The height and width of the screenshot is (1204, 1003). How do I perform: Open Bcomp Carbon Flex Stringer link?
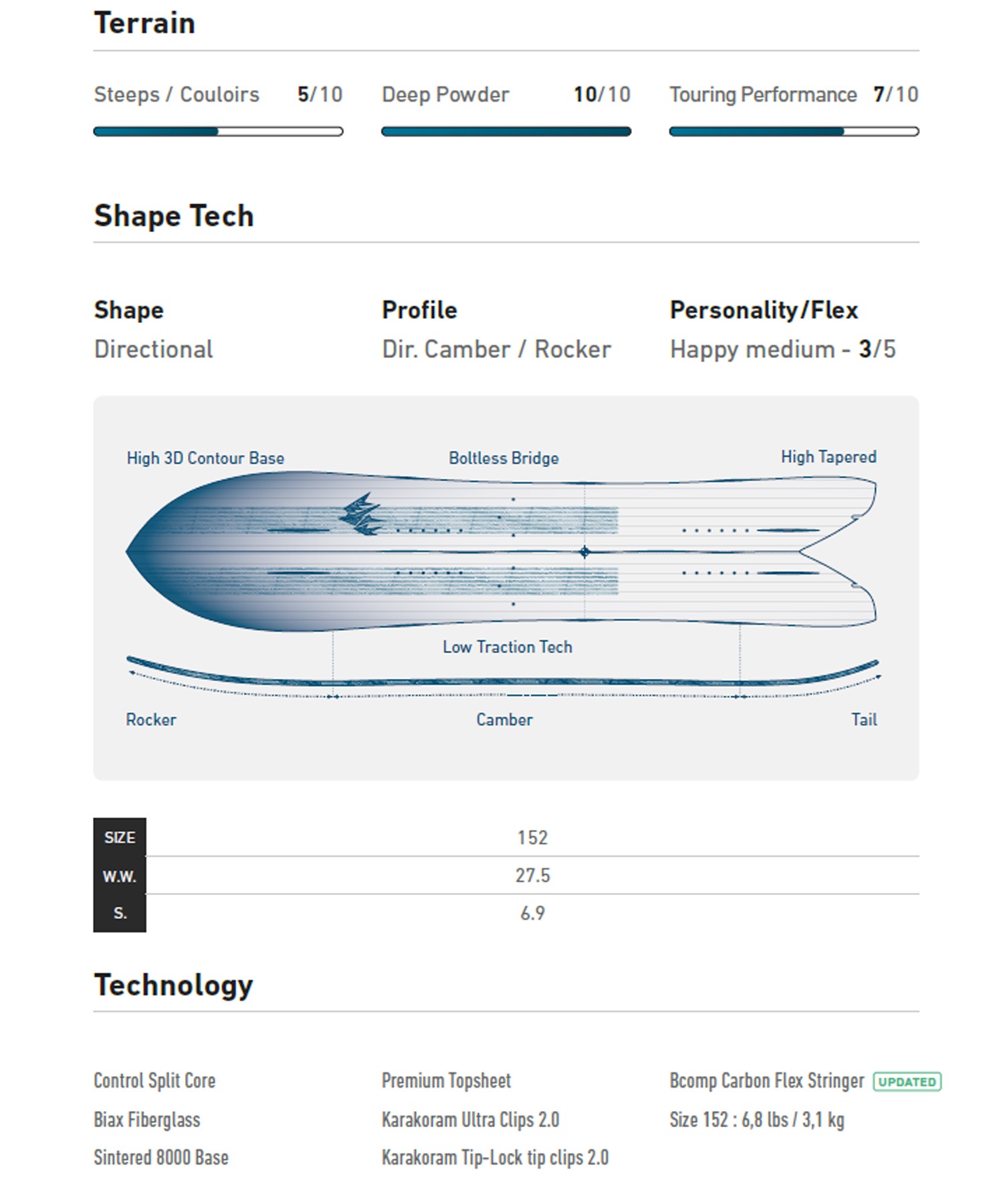(767, 1081)
